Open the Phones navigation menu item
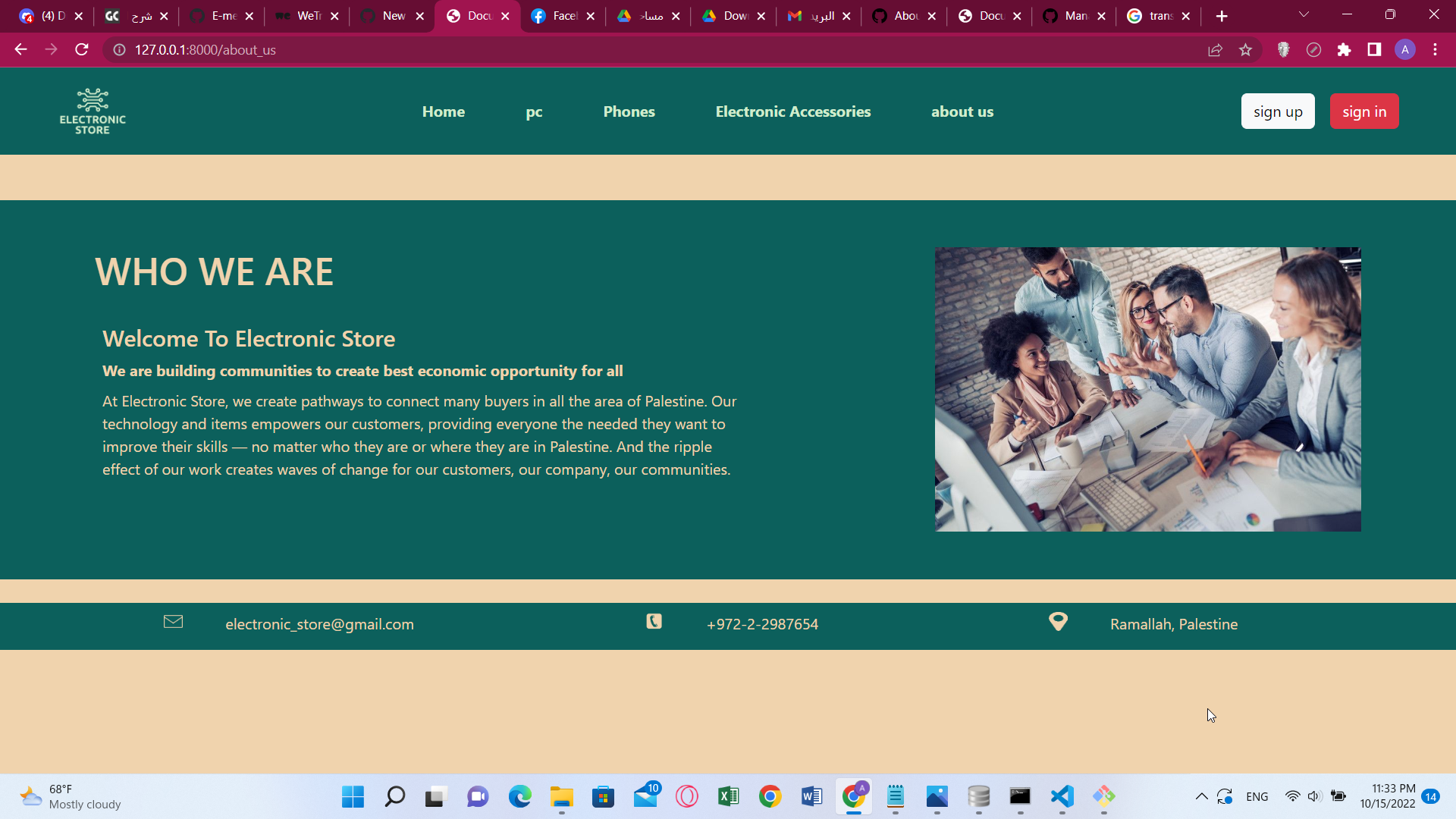This screenshot has width=1456, height=819. 629,111
